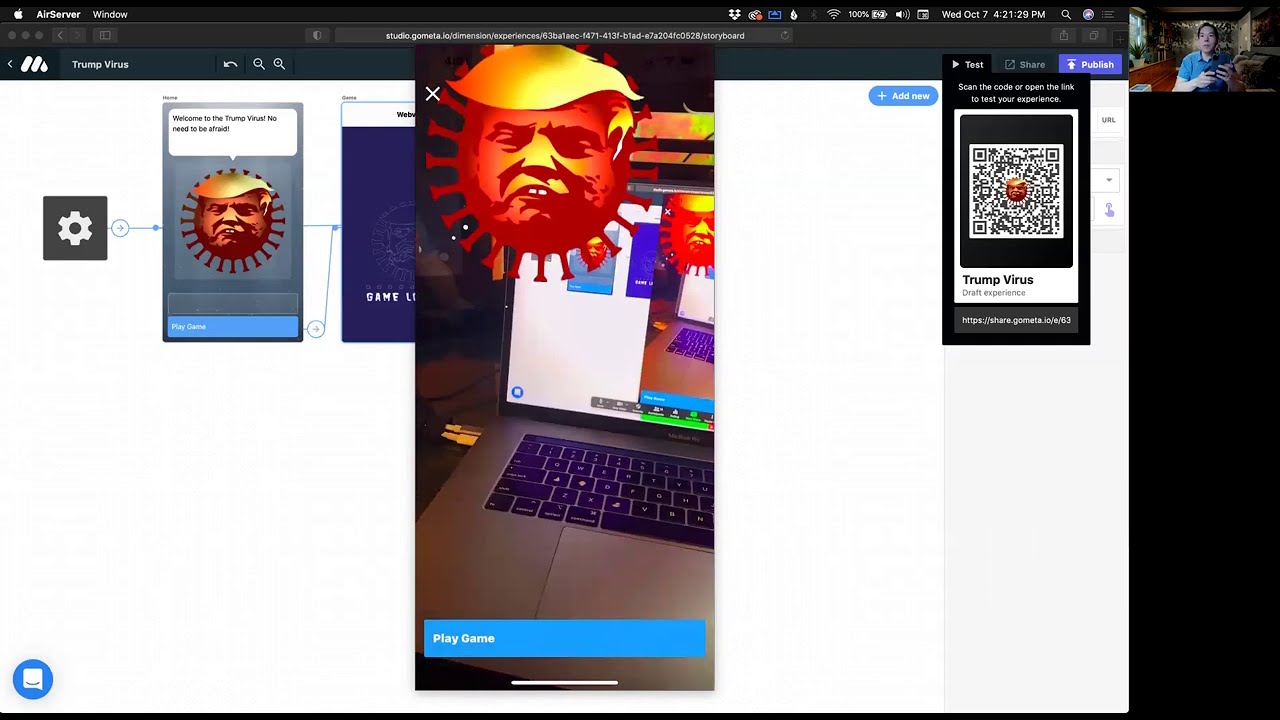Screen dimensions: 1280x720
Task: Open the Apple menu
Action: 17,14
